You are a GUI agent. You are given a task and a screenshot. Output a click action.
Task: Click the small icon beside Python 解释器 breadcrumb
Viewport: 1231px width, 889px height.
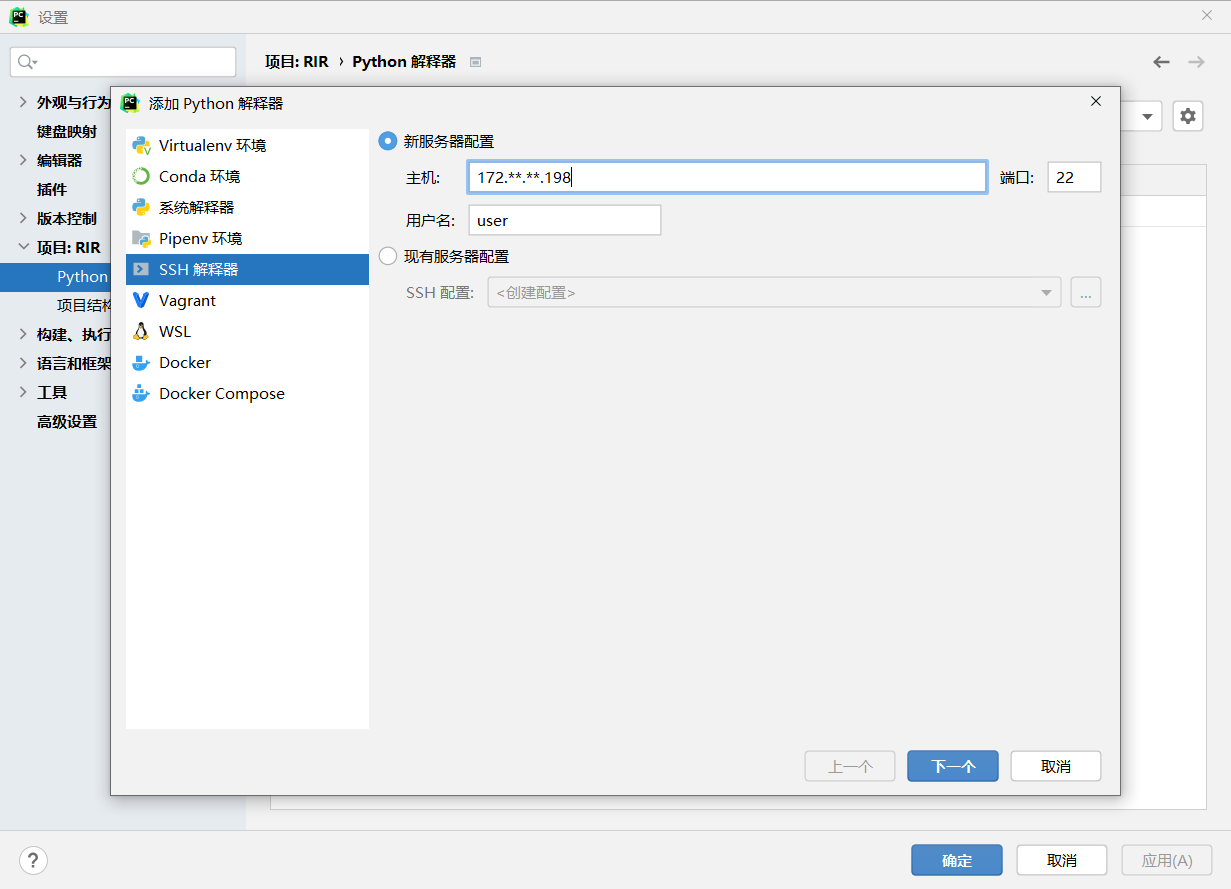click(x=476, y=62)
